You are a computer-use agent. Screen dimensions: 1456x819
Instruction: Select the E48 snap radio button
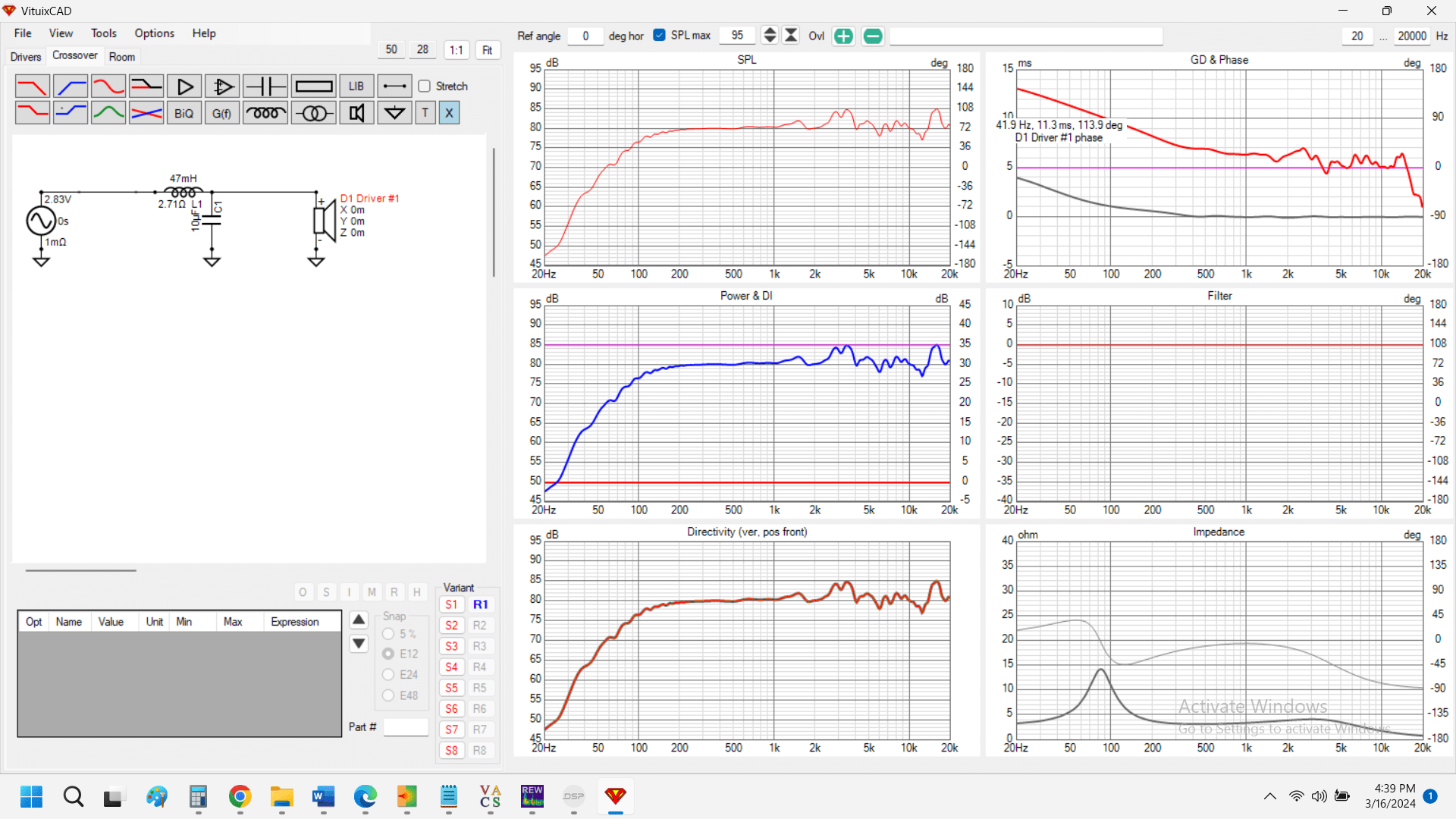pos(388,695)
